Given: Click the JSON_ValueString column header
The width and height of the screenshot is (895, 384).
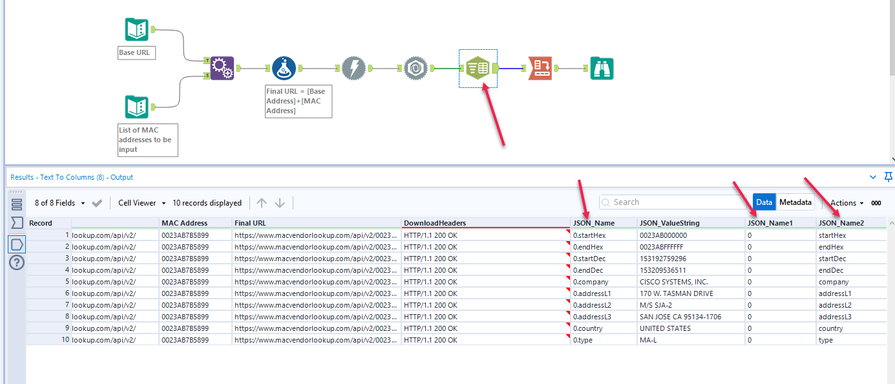Looking at the screenshot, I should tap(691, 223).
